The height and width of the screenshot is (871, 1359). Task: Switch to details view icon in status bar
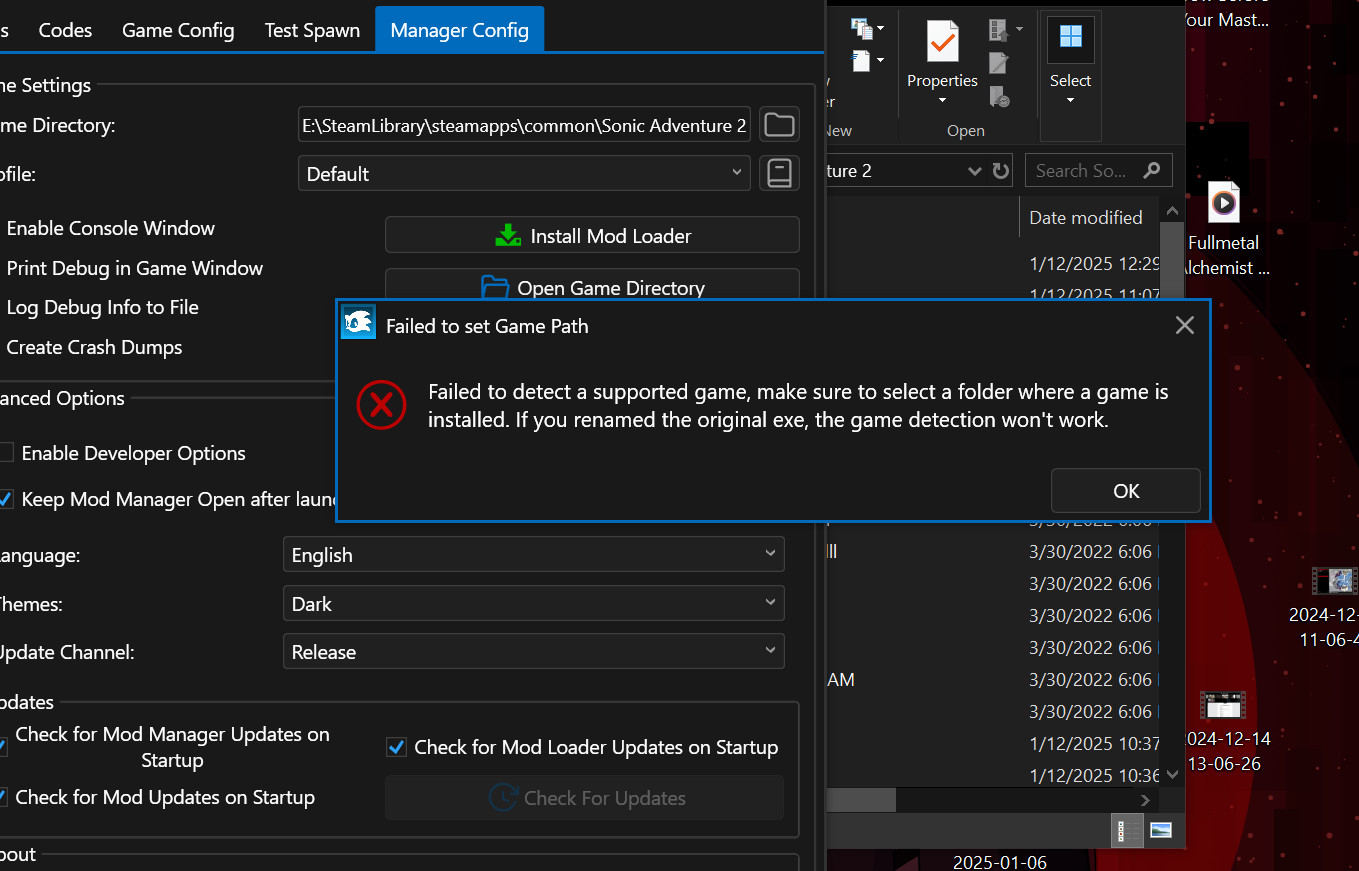click(1128, 830)
